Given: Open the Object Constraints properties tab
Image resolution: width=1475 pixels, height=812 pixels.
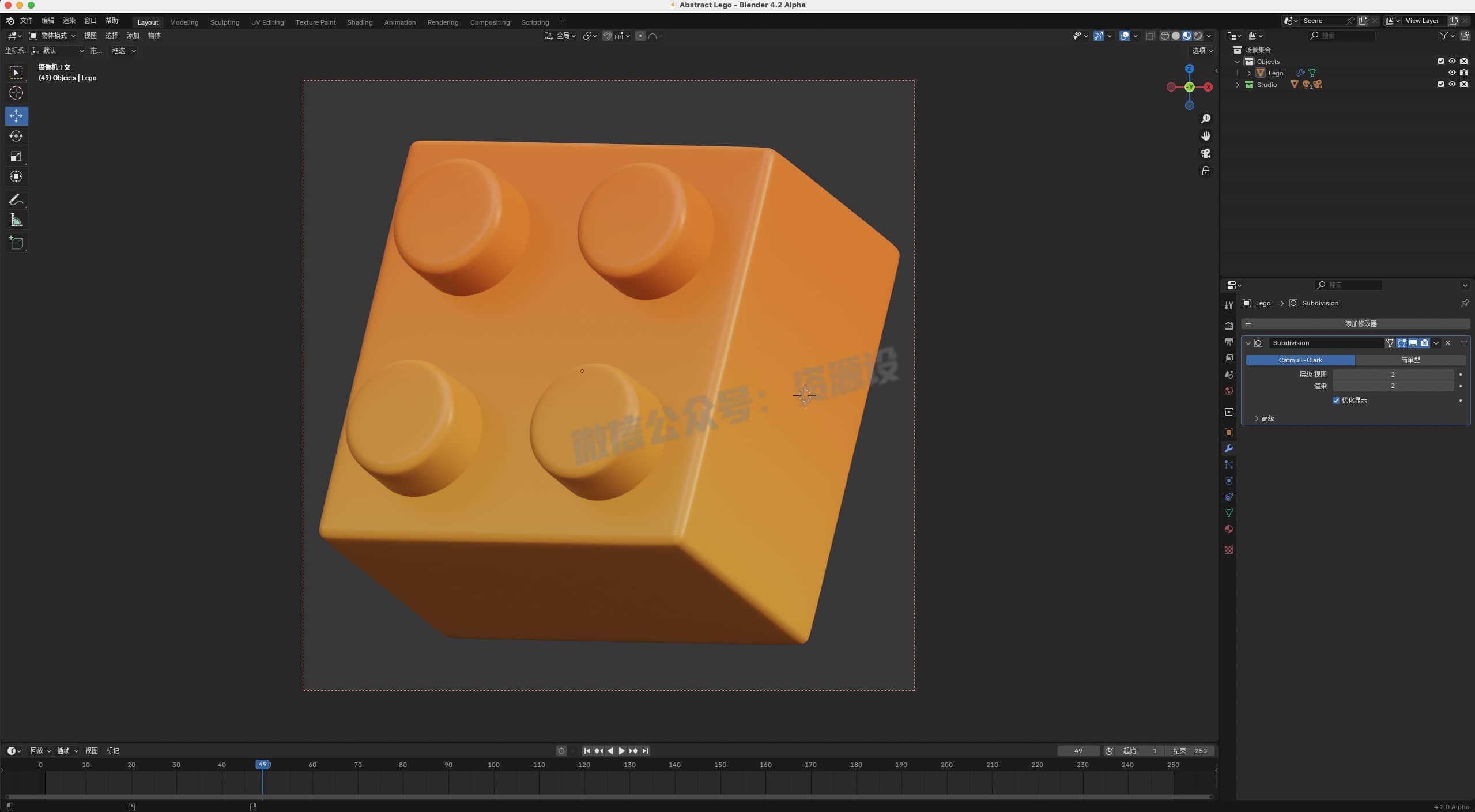Looking at the screenshot, I should [1228, 497].
